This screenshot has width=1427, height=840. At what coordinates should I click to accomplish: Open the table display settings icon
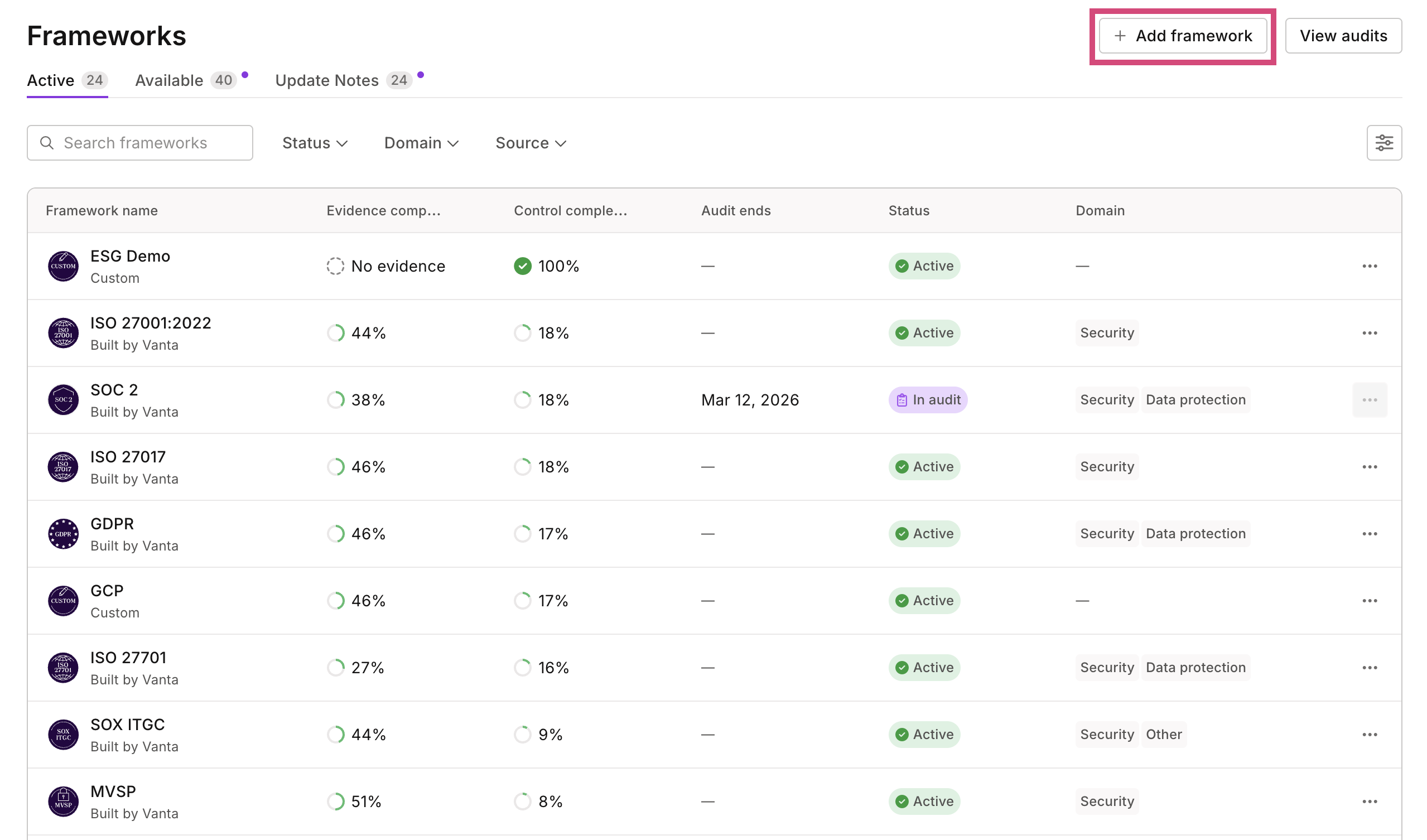[1384, 143]
